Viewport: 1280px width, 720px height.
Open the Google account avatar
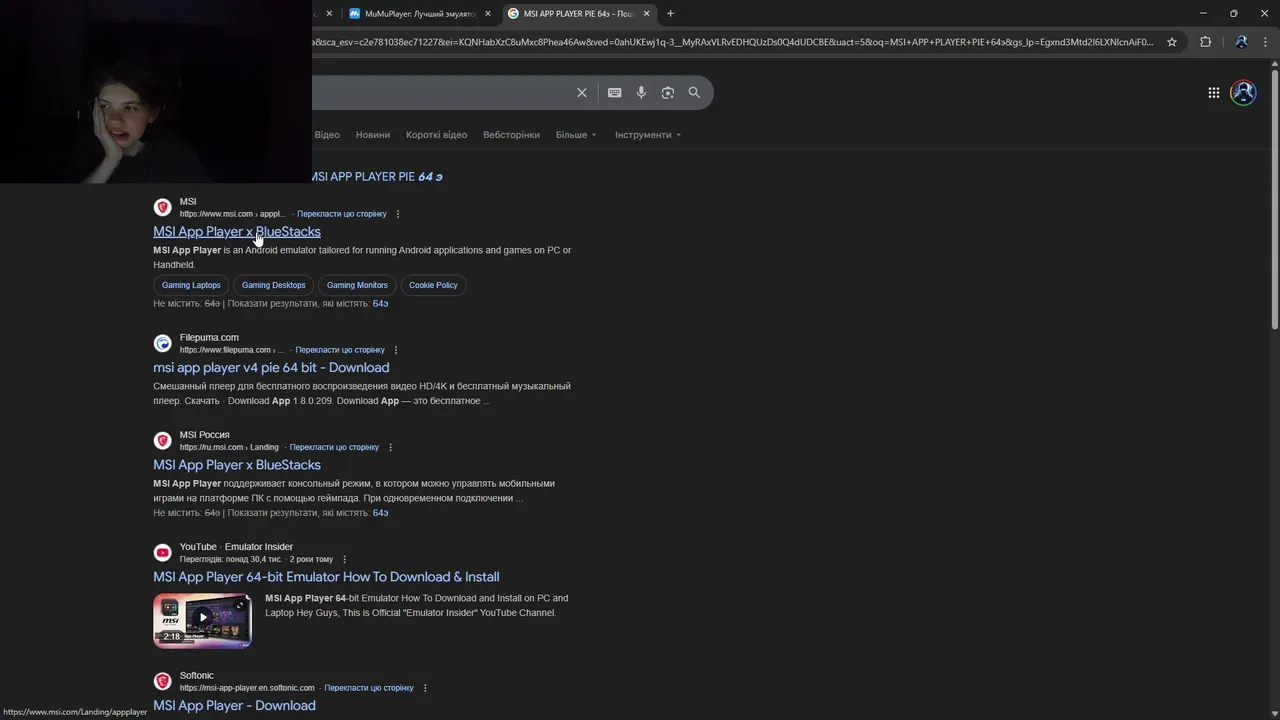point(1243,93)
